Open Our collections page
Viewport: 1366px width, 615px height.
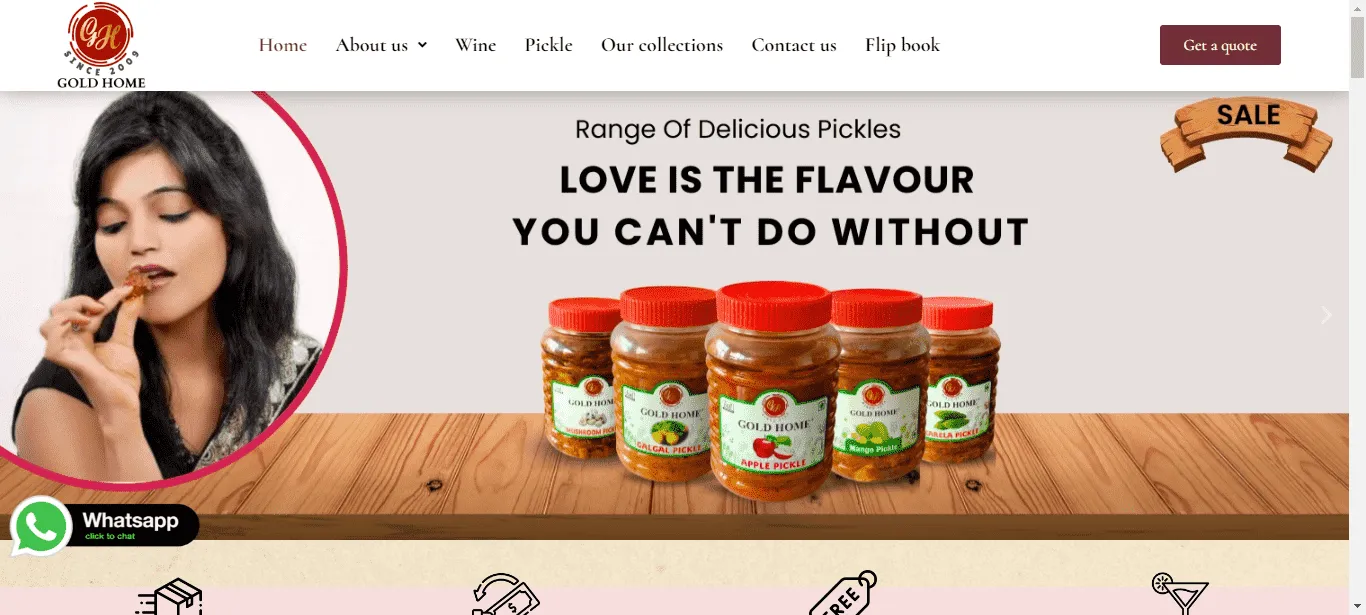click(662, 45)
